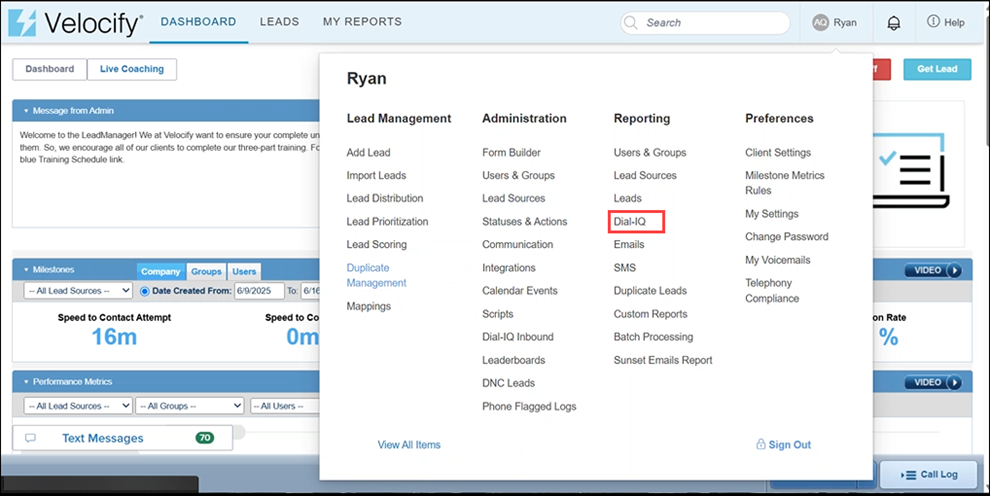
Task: Open SMS under Reporting
Action: [624, 268]
